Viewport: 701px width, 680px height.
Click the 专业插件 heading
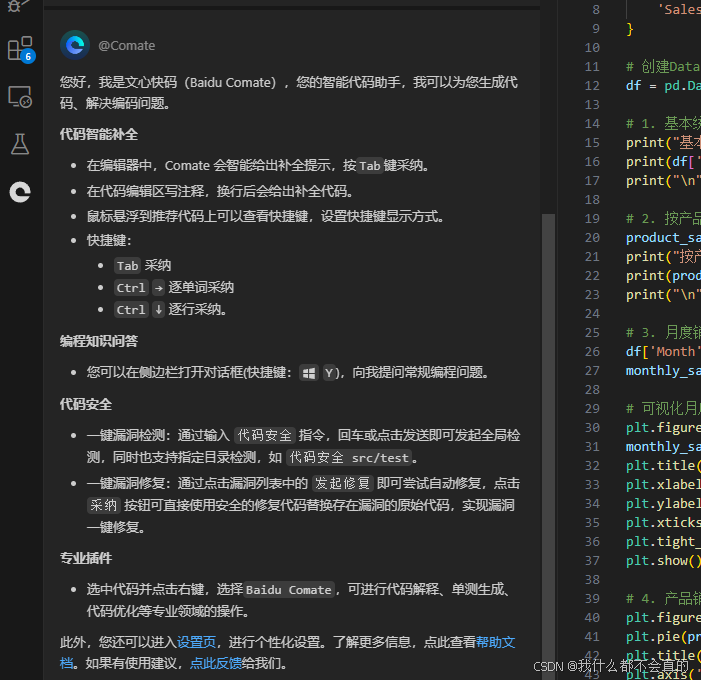click(x=86, y=558)
